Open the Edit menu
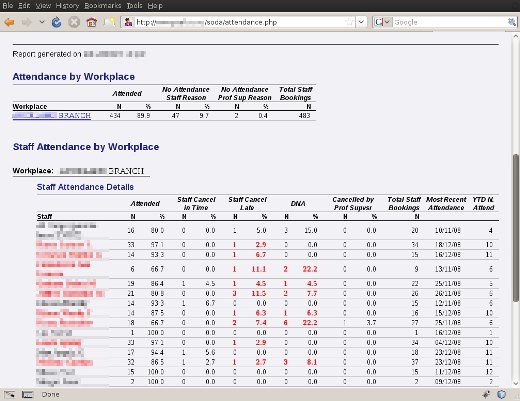The image size is (520, 401). pyautogui.click(x=24, y=6)
